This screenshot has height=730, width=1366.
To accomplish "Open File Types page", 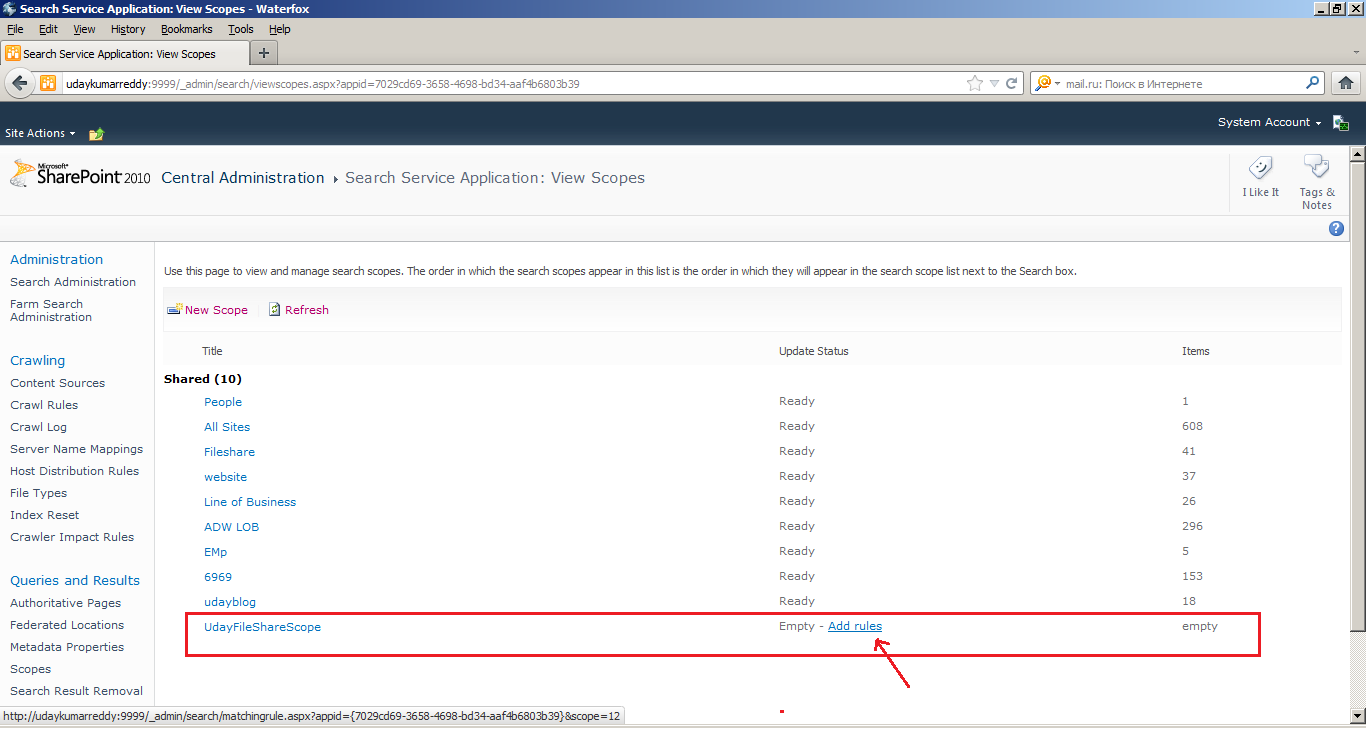I will (39, 493).
